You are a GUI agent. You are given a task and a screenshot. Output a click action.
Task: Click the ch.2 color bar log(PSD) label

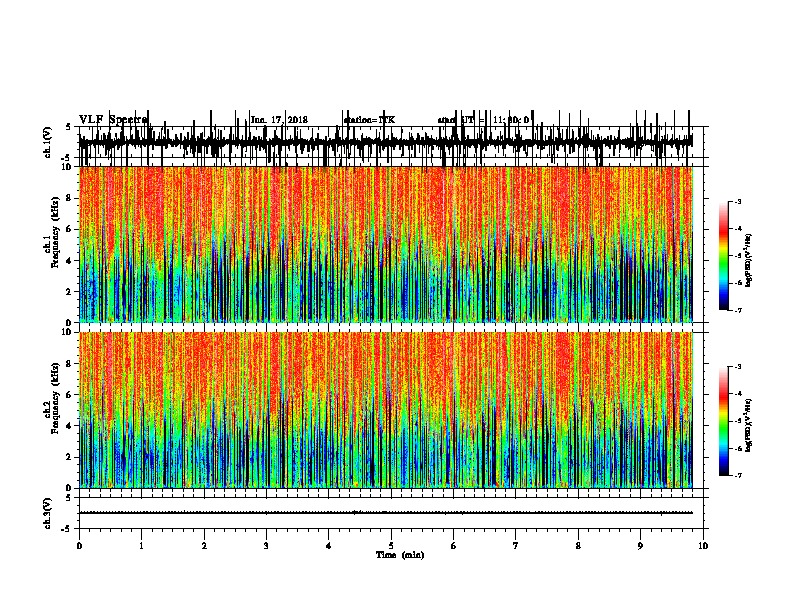748,425
